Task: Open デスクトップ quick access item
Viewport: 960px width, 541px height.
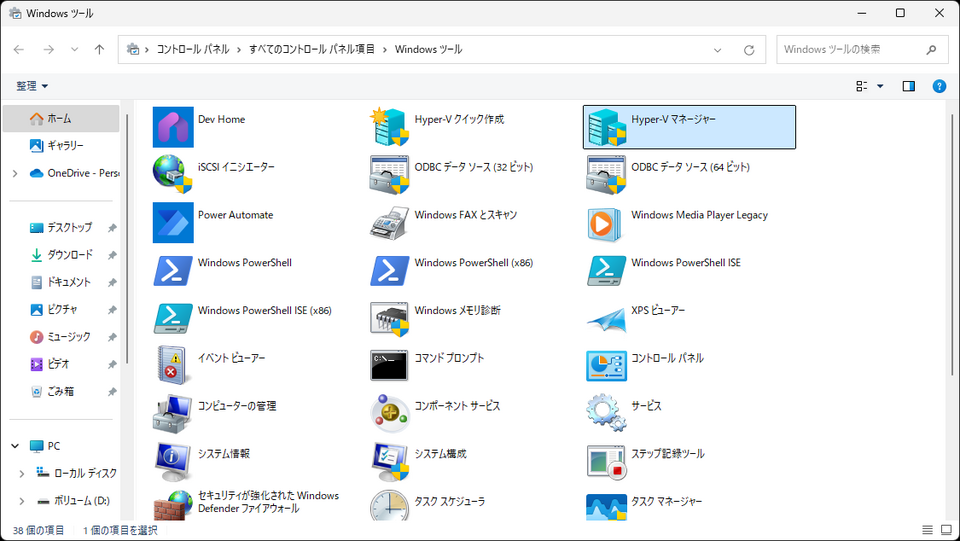Action: (x=61, y=228)
